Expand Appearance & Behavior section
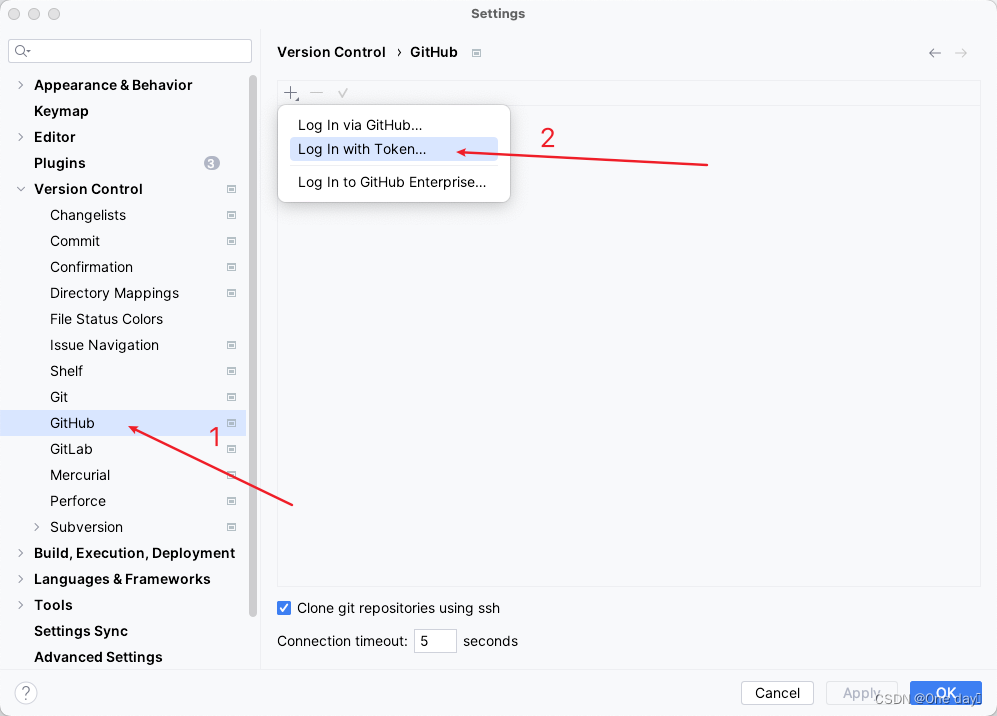Viewport: 997px width, 716px height. [x=20, y=85]
